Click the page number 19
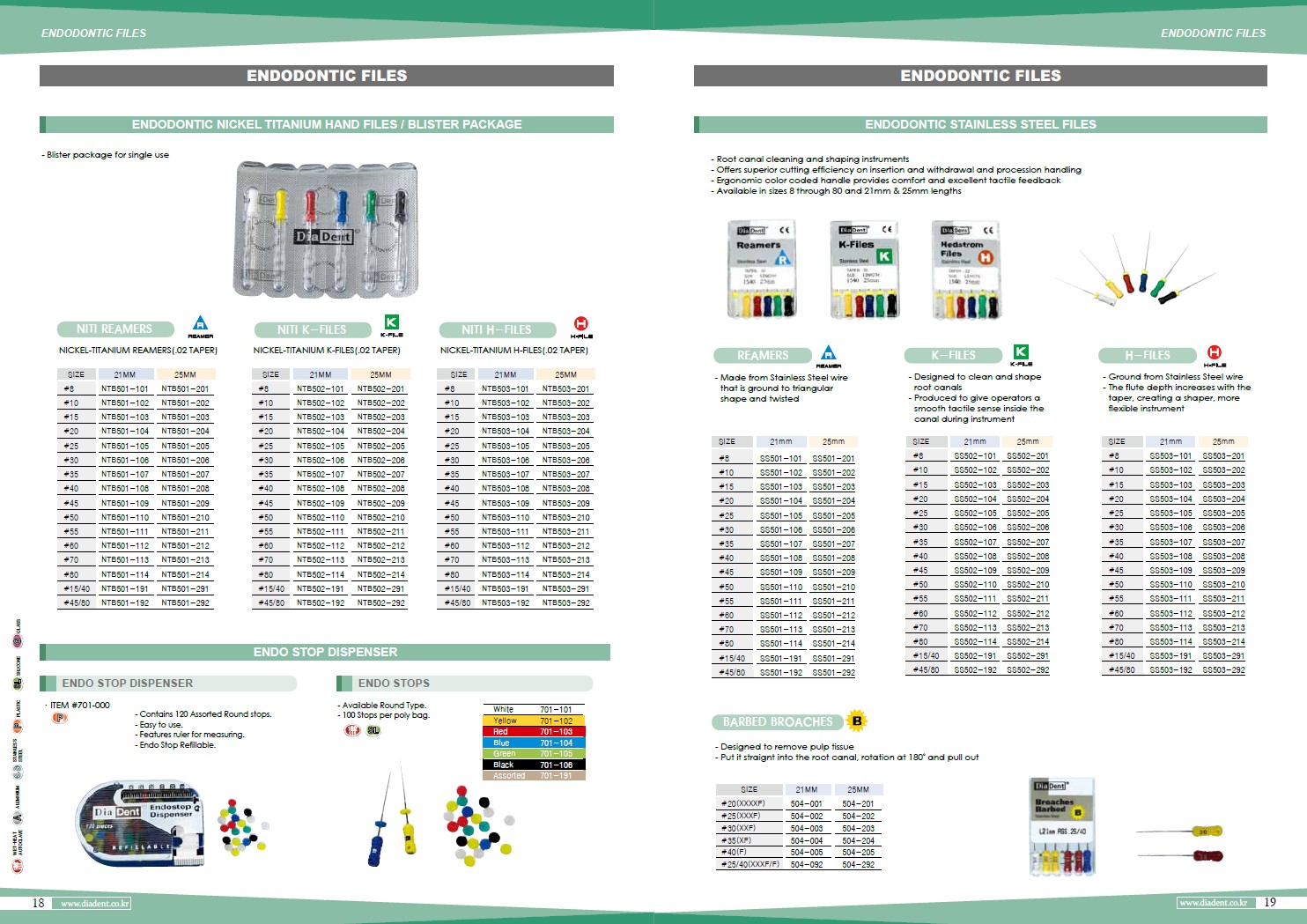 point(1270,903)
